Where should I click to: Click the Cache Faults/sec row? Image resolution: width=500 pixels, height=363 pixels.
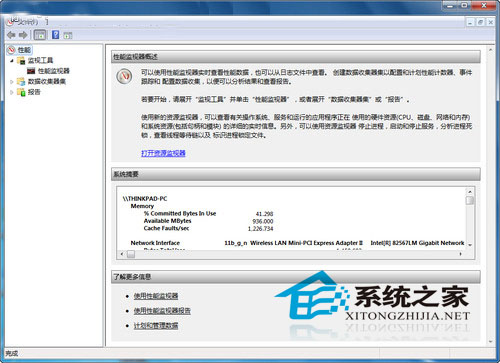point(166,228)
